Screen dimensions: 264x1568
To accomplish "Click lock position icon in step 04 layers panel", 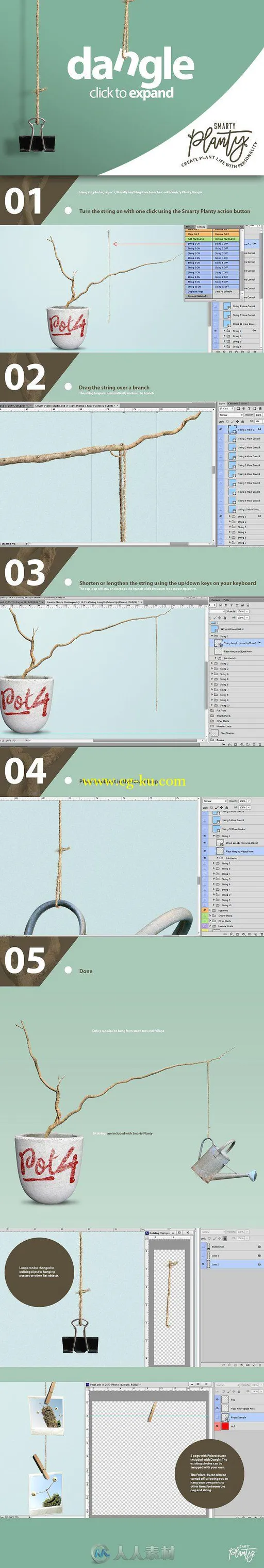I will (221, 808).
